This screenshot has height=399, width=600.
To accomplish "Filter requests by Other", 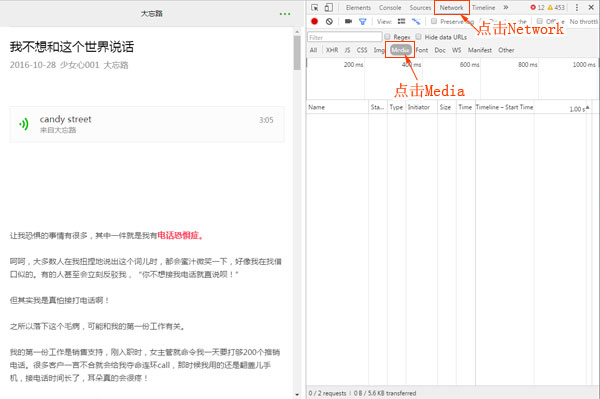I will point(506,50).
